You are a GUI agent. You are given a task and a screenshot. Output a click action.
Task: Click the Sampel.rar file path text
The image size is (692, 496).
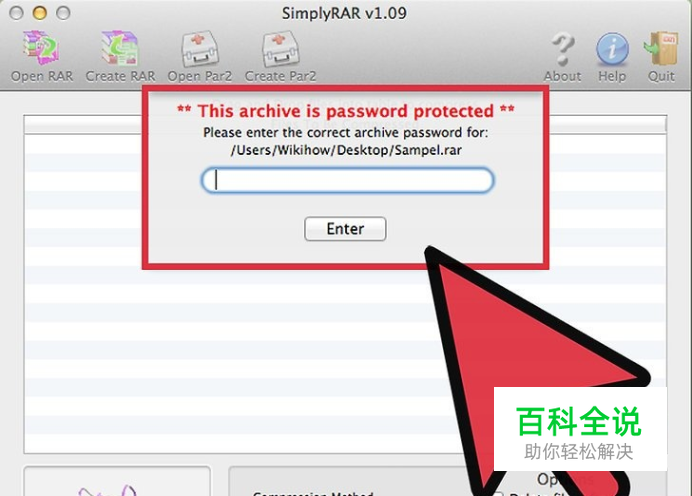(346, 150)
